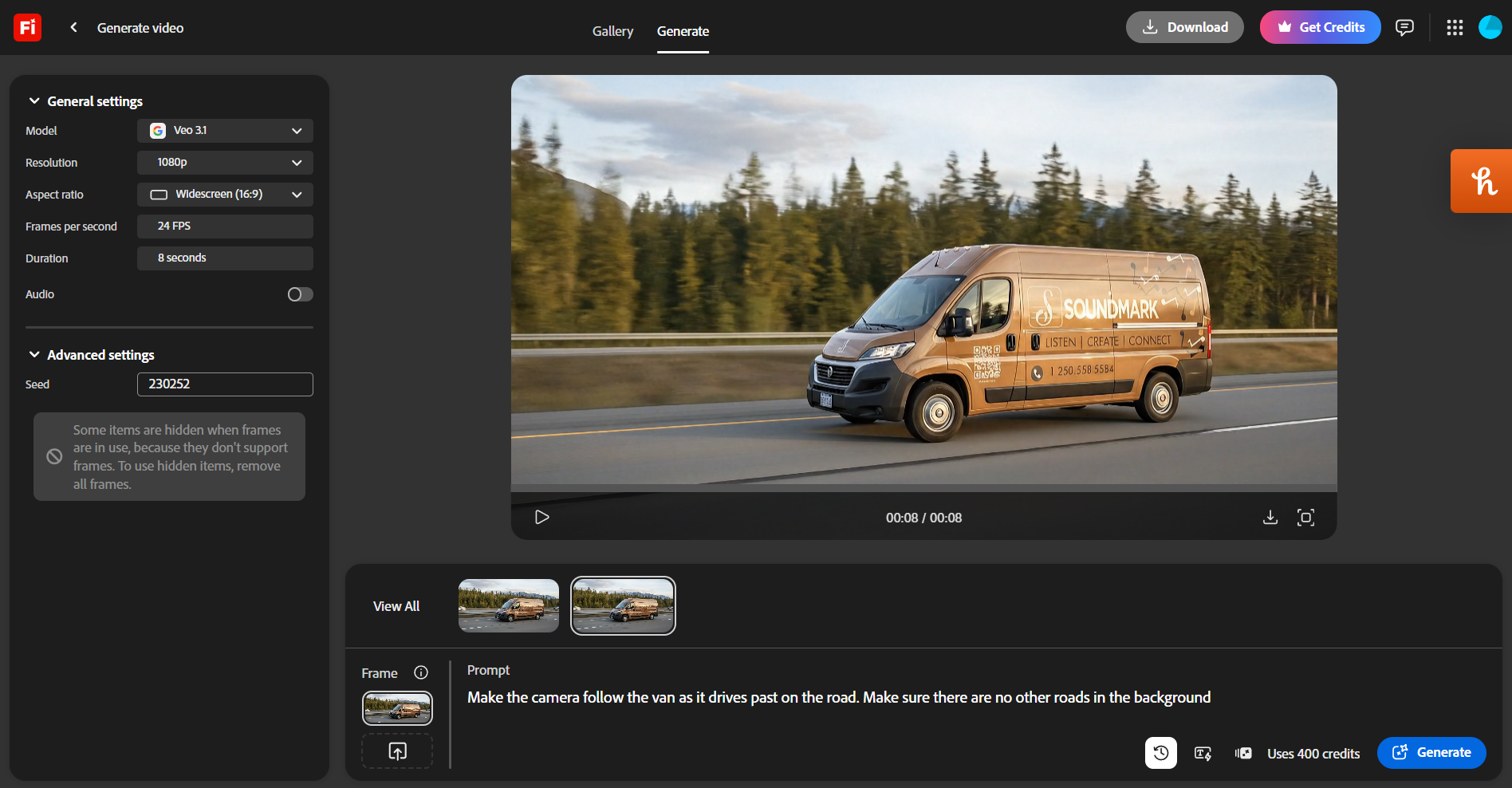Image resolution: width=1512 pixels, height=788 pixels.
Task: Open the apps grid launcher
Action: click(1455, 27)
